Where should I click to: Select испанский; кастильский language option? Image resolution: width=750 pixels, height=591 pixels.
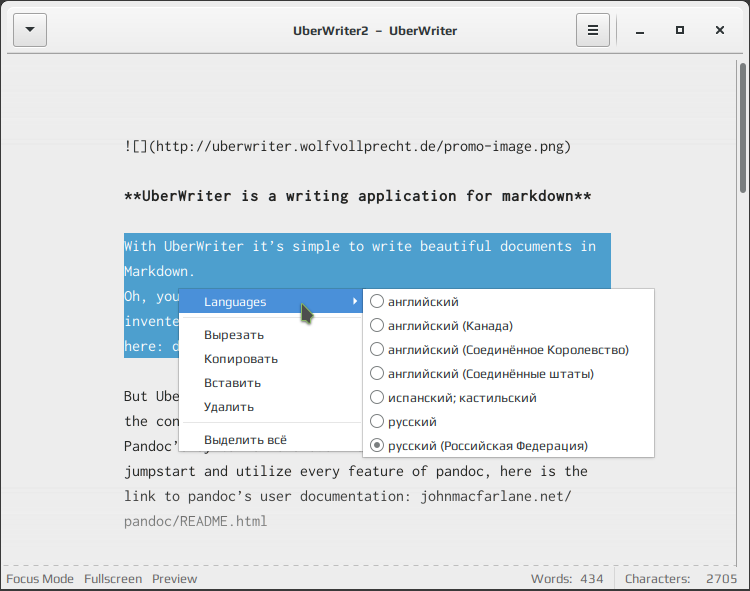(508, 397)
